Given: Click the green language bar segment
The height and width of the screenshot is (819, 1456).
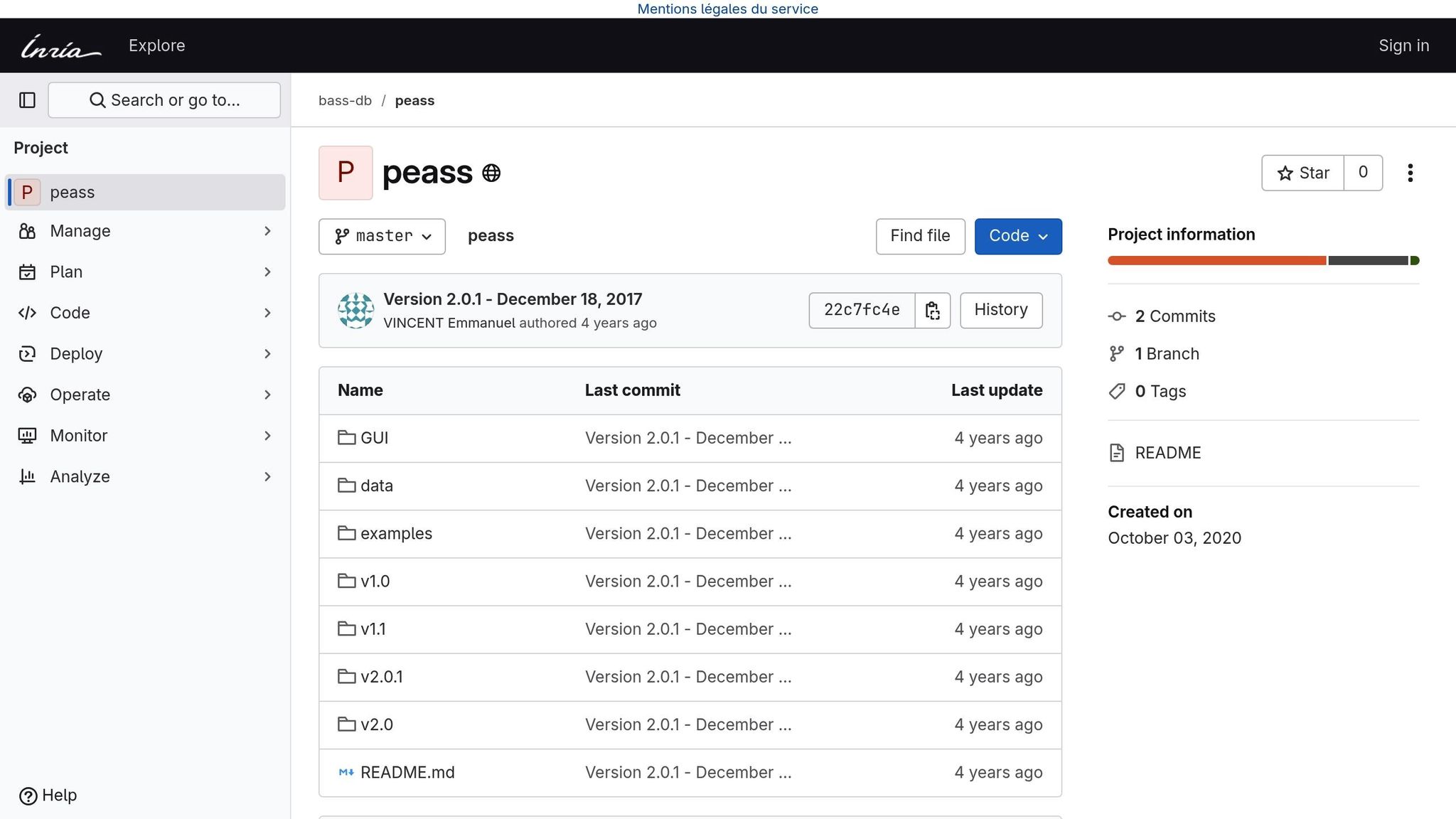Looking at the screenshot, I should (1415, 261).
